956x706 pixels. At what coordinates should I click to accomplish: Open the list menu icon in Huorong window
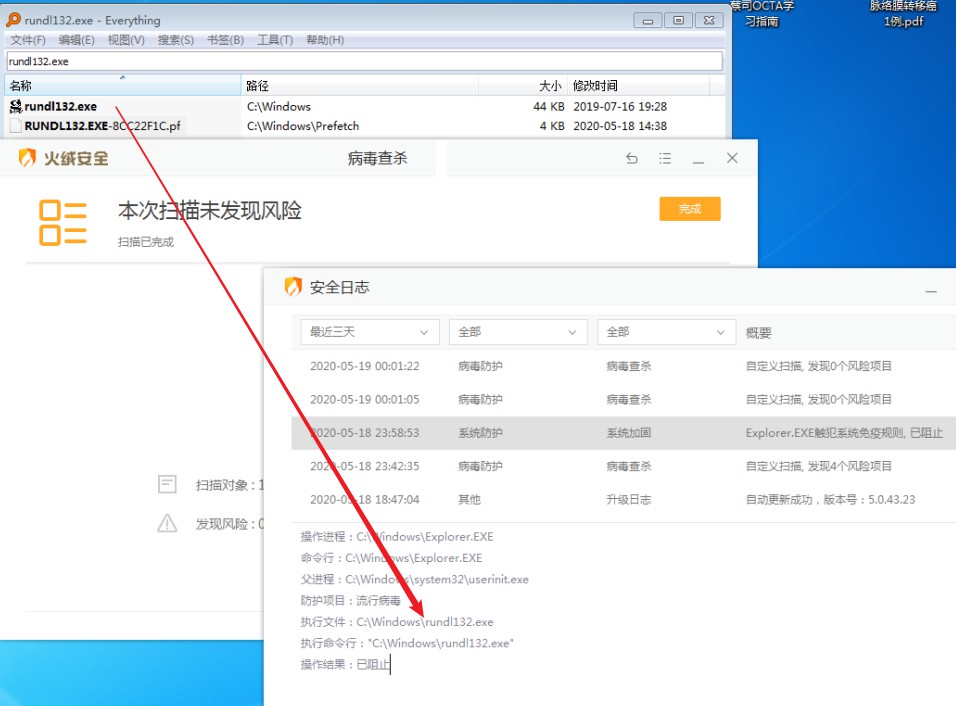[x=665, y=159]
